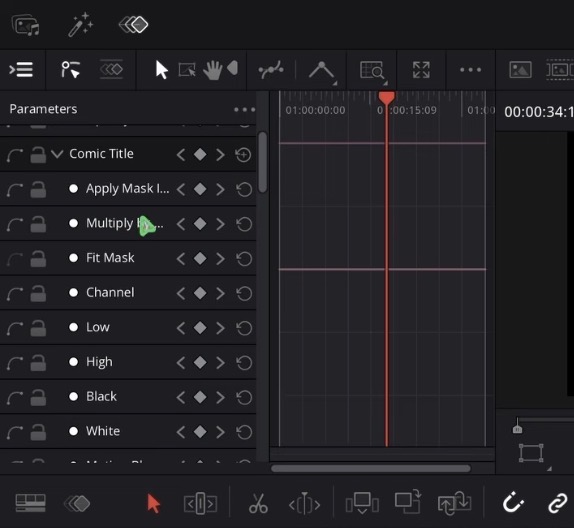Reset the Low parameter
The image size is (574, 528).
244,328
